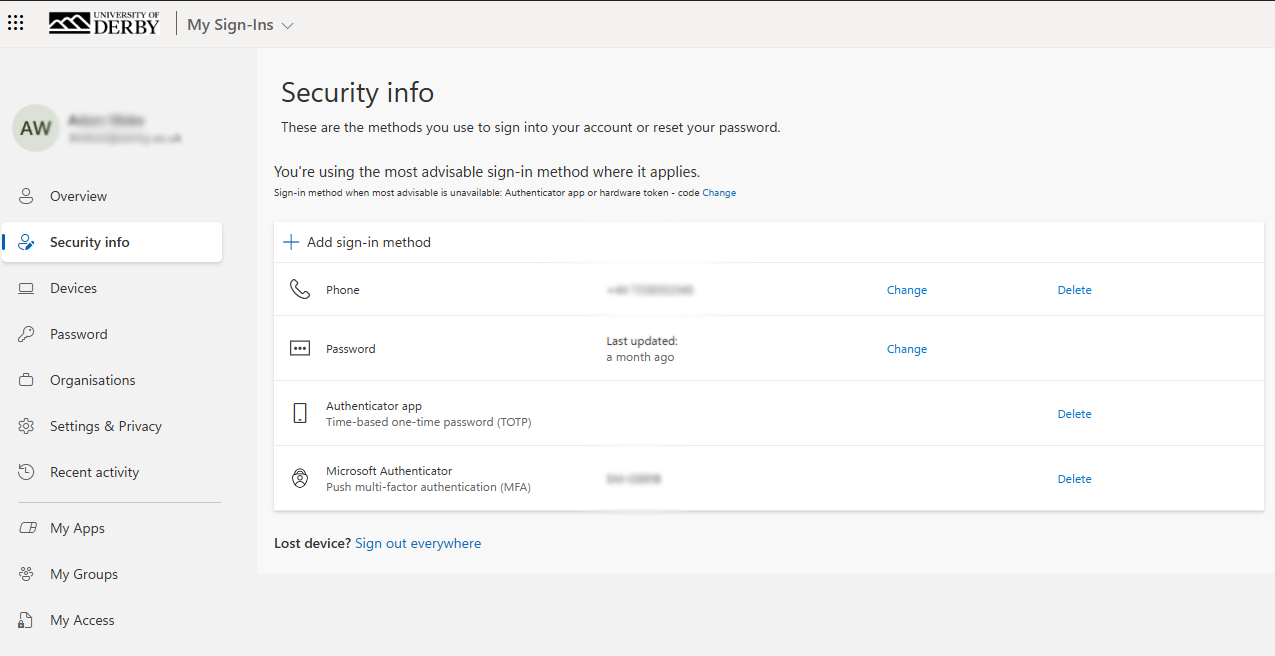
Task: Click the Microsoft Authenticator push MFA icon
Action: coord(299,478)
